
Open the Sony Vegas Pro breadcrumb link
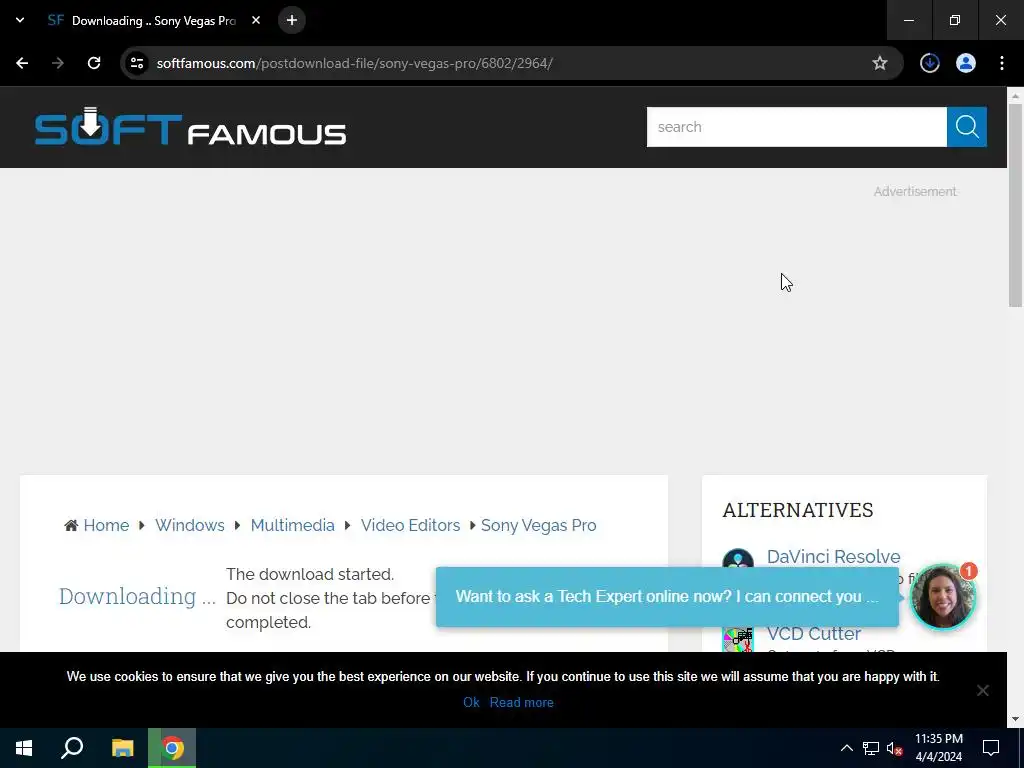pos(538,525)
